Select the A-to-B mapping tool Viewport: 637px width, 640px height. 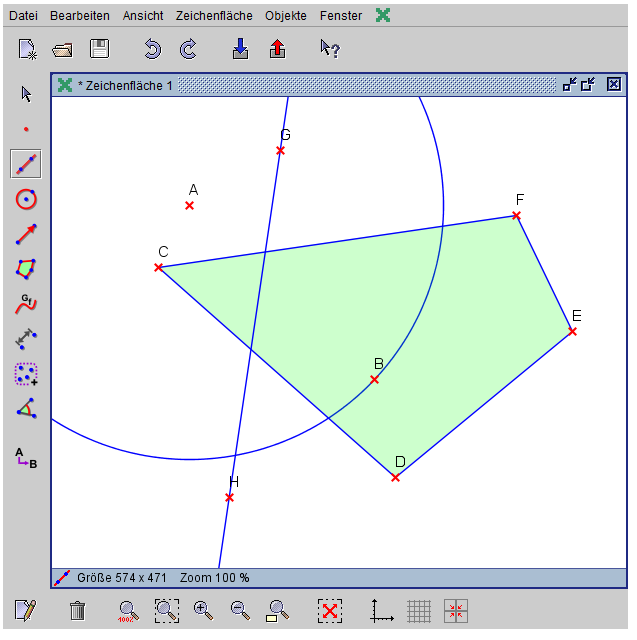click(x=26, y=458)
